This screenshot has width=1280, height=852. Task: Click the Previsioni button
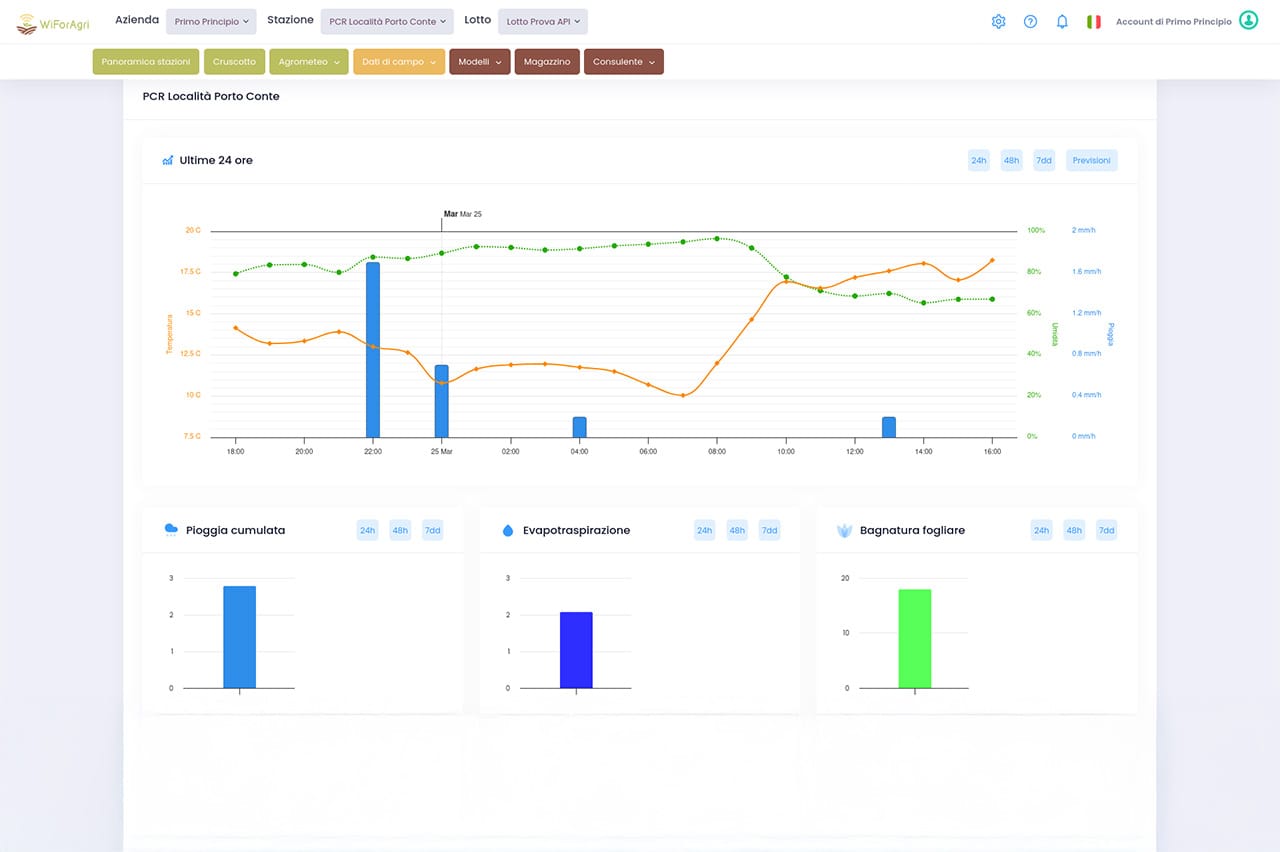(x=1091, y=160)
